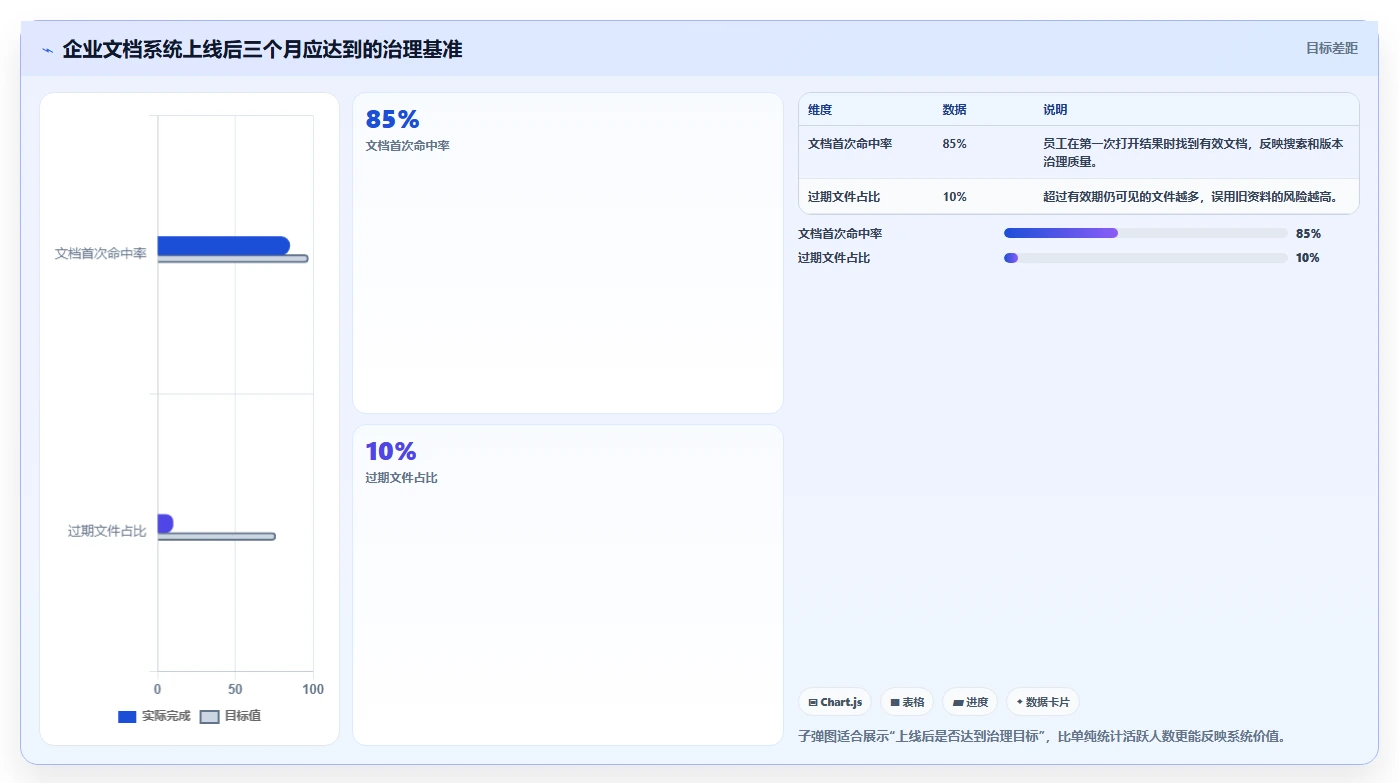Click the 10% data card value

point(391,452)
